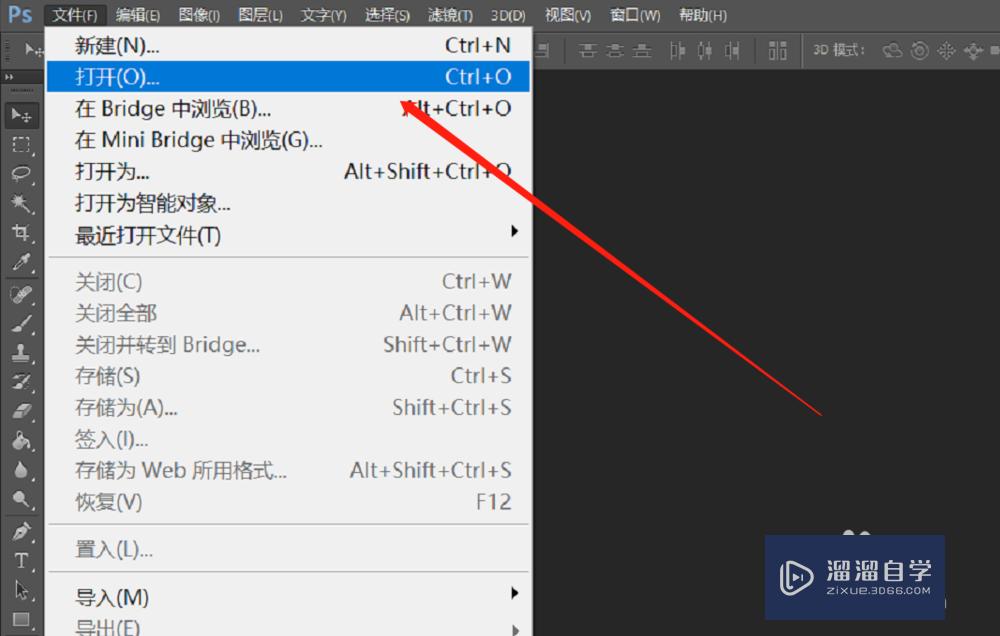The width and height of the screenshot is (1000, 636).
Task: Select the Eyedropper tool
Action: [x=21, y=262]
